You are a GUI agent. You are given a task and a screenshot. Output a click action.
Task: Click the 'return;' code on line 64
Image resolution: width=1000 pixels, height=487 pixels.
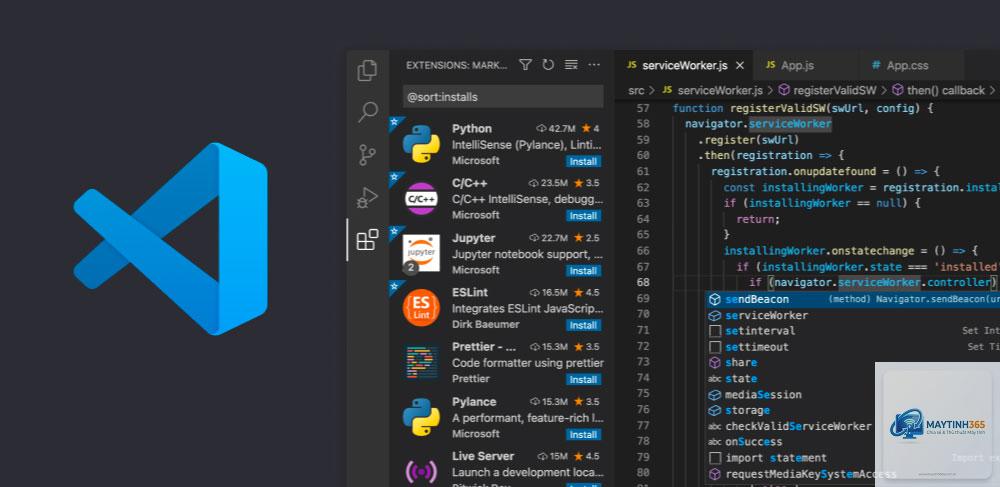click(758, 219)
